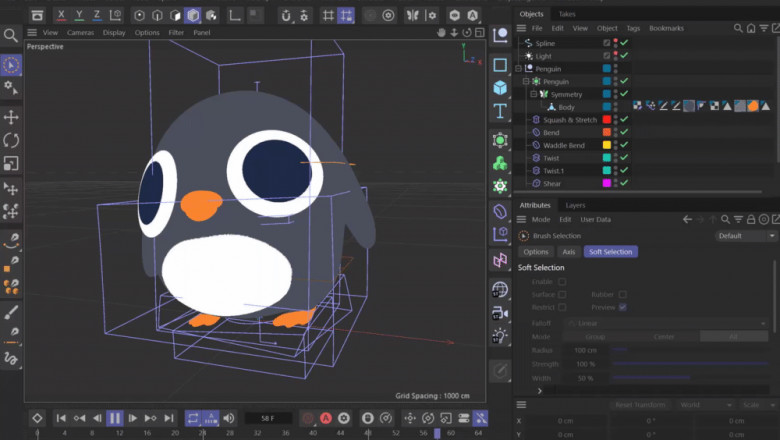This screenshot has width=780, height=440.
Task: Switch to the Layers tab
Action: click(x=575, y=205)
